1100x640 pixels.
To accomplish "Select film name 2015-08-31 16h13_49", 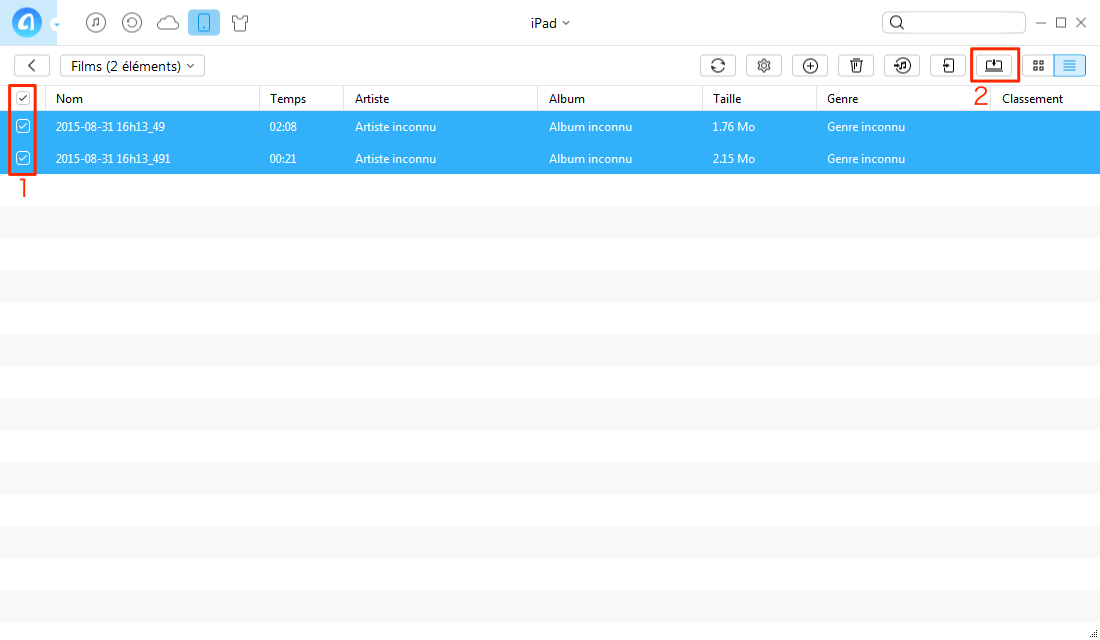I will [x=110, y=127].
